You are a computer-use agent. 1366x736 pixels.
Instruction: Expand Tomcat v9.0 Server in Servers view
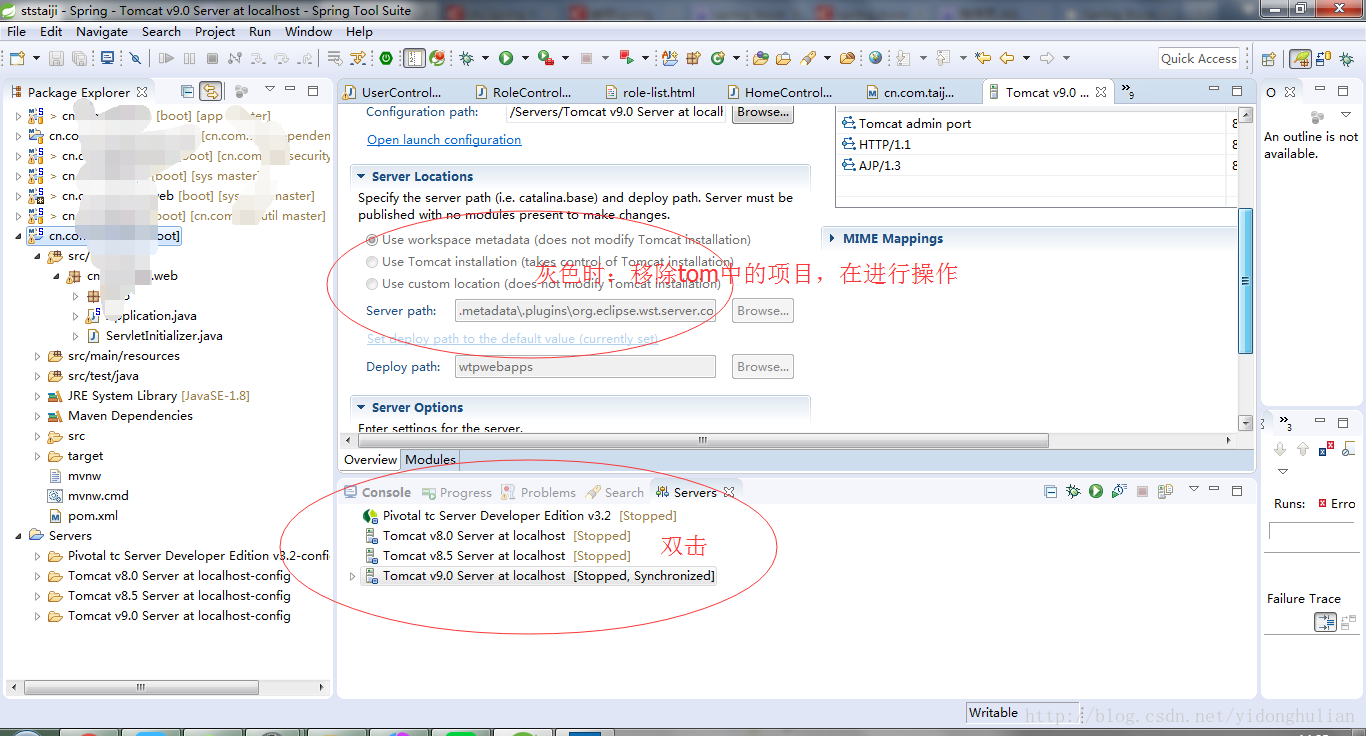click(352, 576)
